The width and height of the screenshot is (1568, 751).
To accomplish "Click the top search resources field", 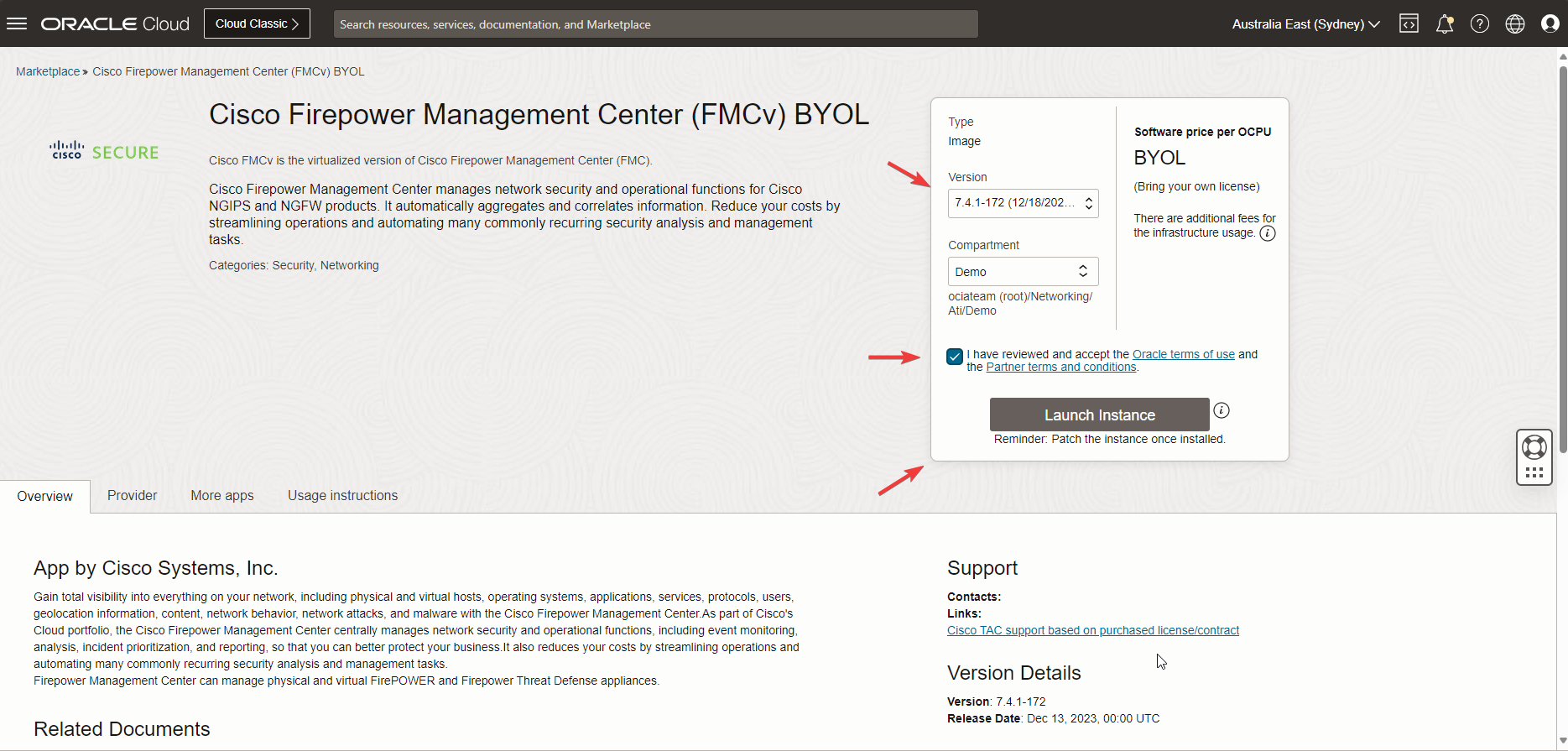I will [655, 23].
